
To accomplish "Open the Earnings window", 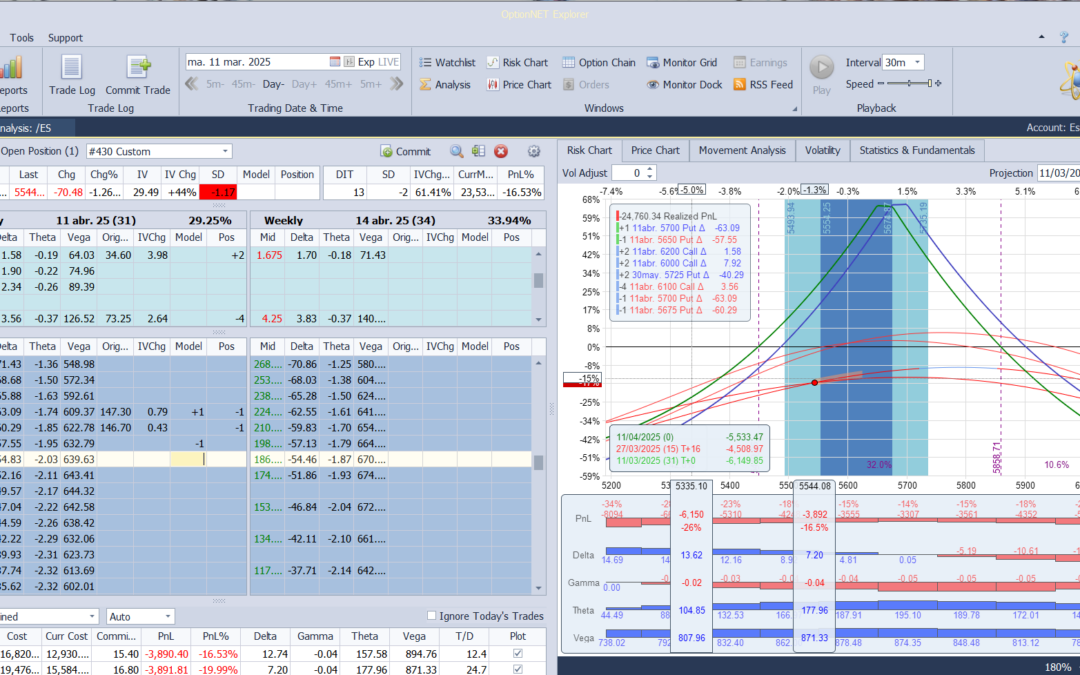I will click(x=760, y=63).
